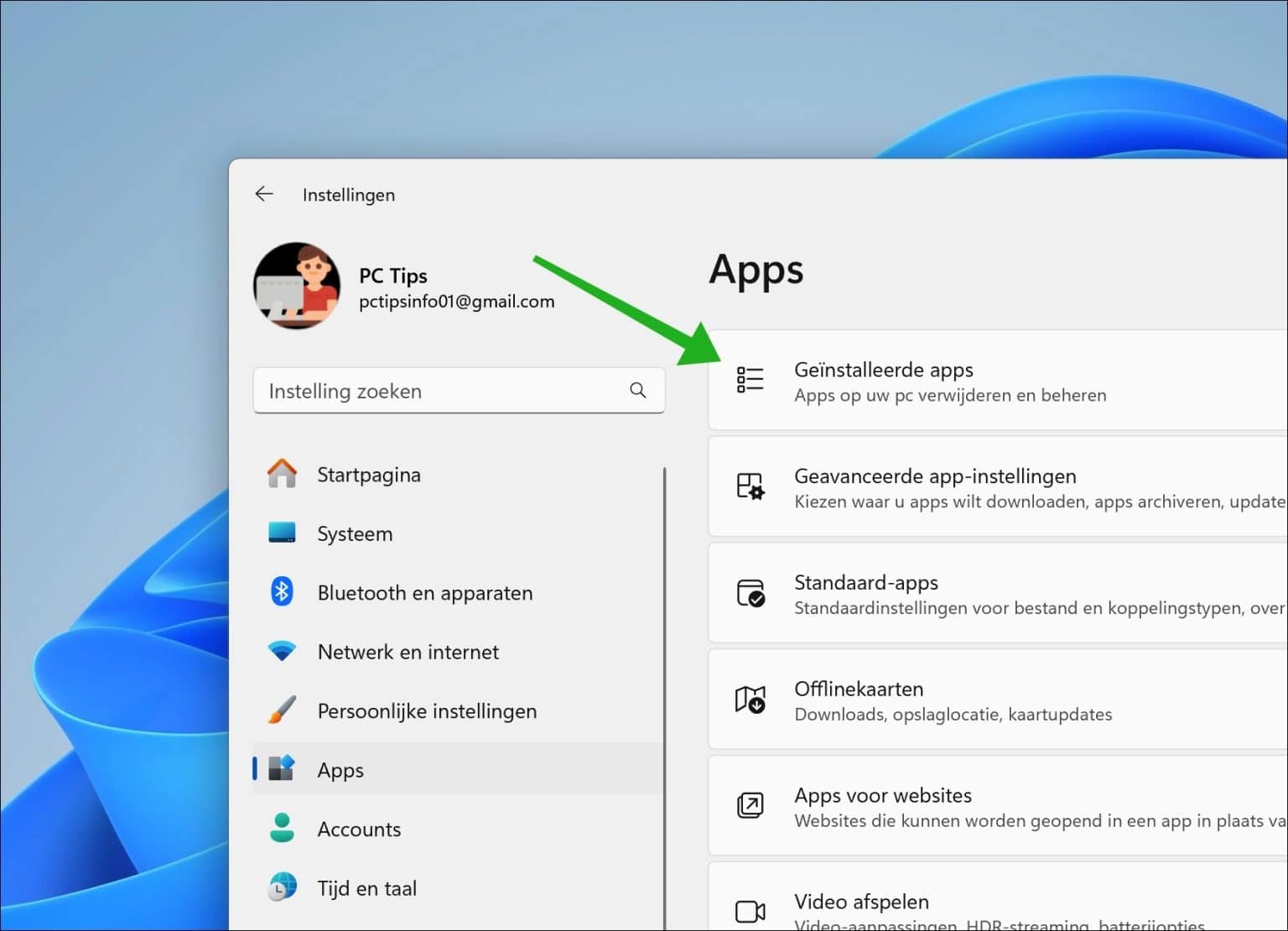Click the Video afspelen camera icon
1288x931 pixels.
point(750,911)
